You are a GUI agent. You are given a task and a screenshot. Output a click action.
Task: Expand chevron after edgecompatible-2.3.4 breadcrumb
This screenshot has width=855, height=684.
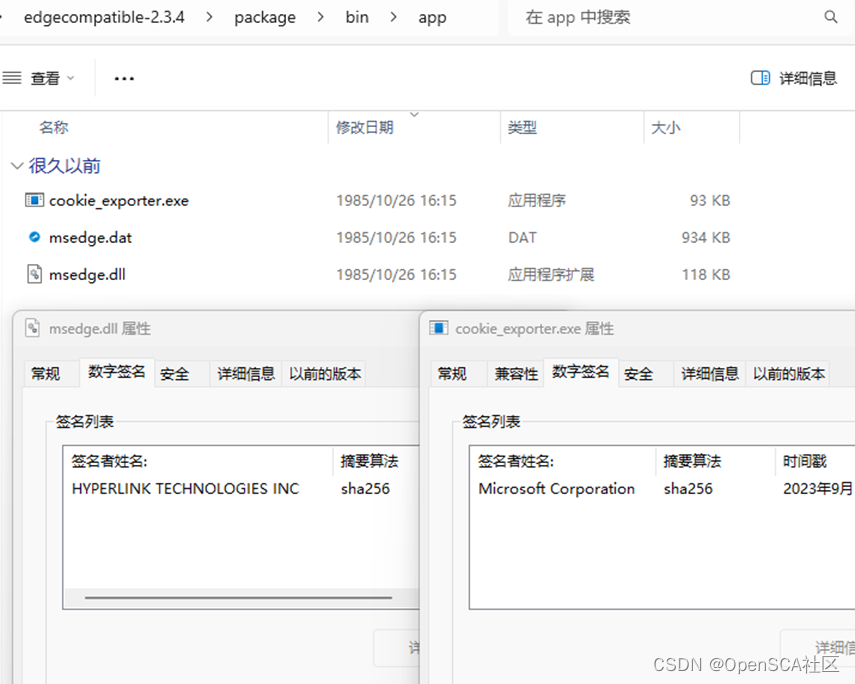pos(209,17)
